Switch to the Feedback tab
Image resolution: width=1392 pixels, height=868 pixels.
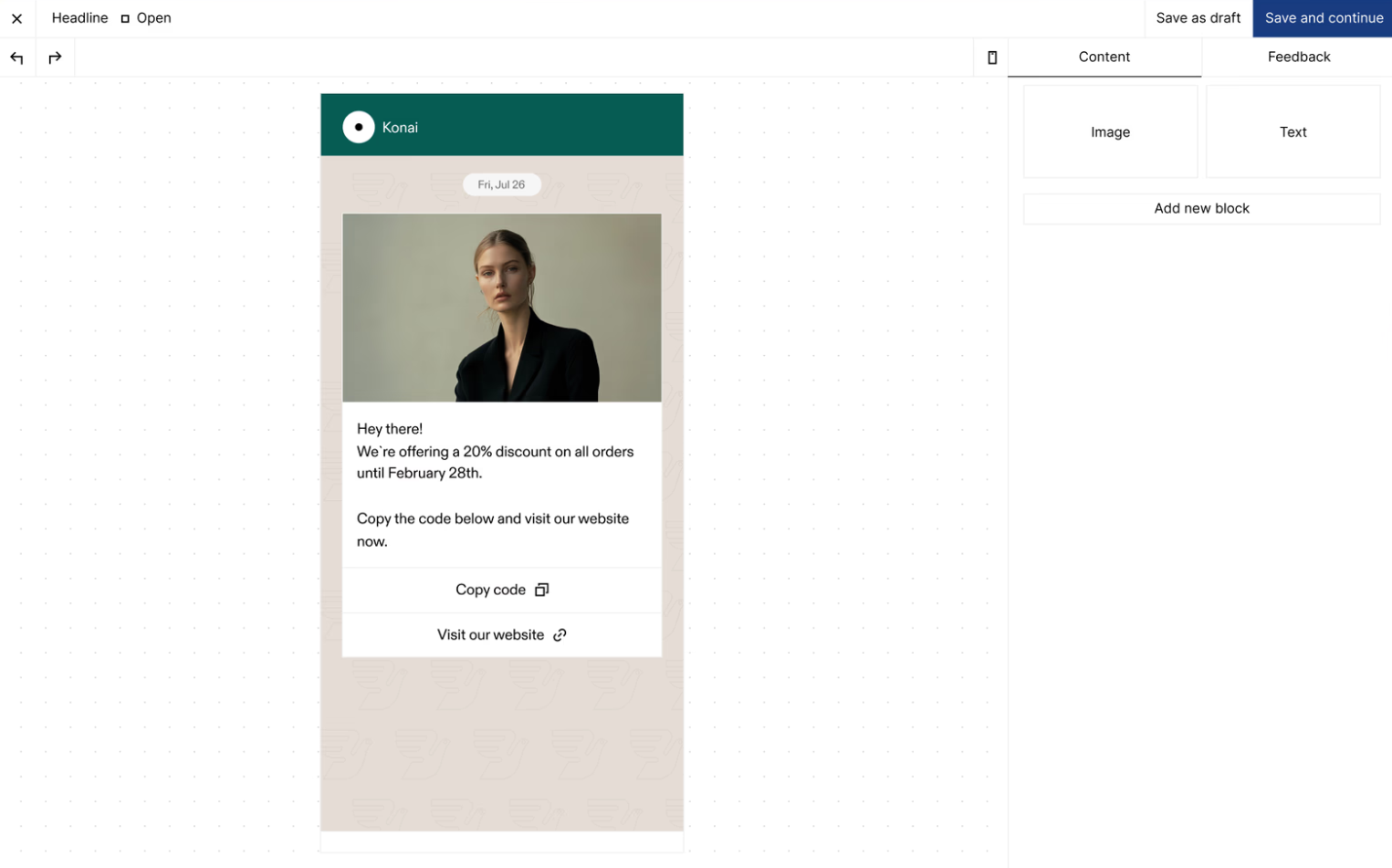coord(1298,57)
